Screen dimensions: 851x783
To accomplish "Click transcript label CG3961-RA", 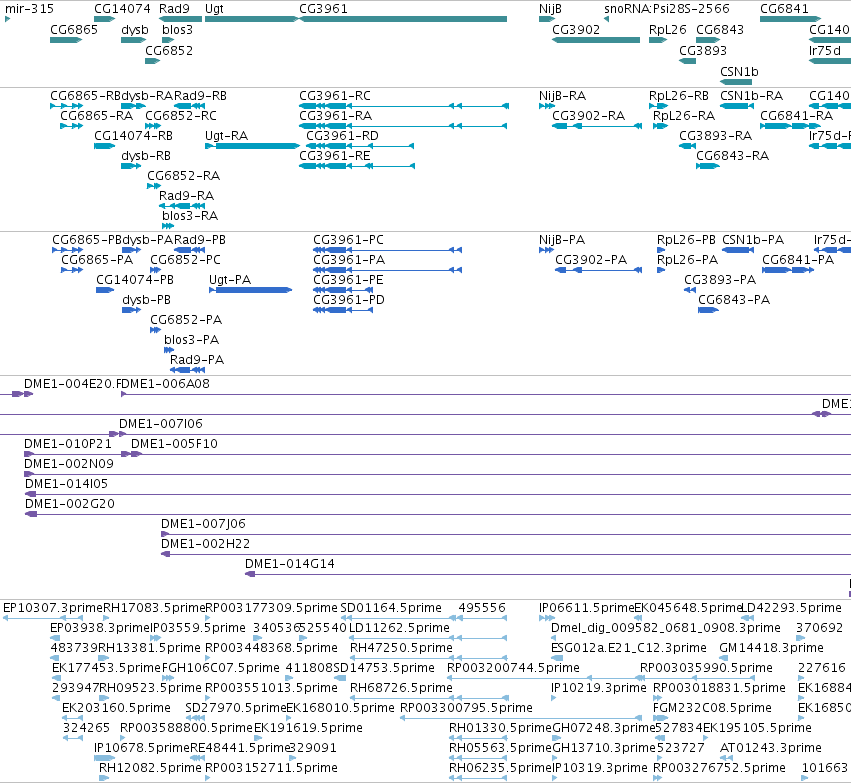I will (335, 116).
